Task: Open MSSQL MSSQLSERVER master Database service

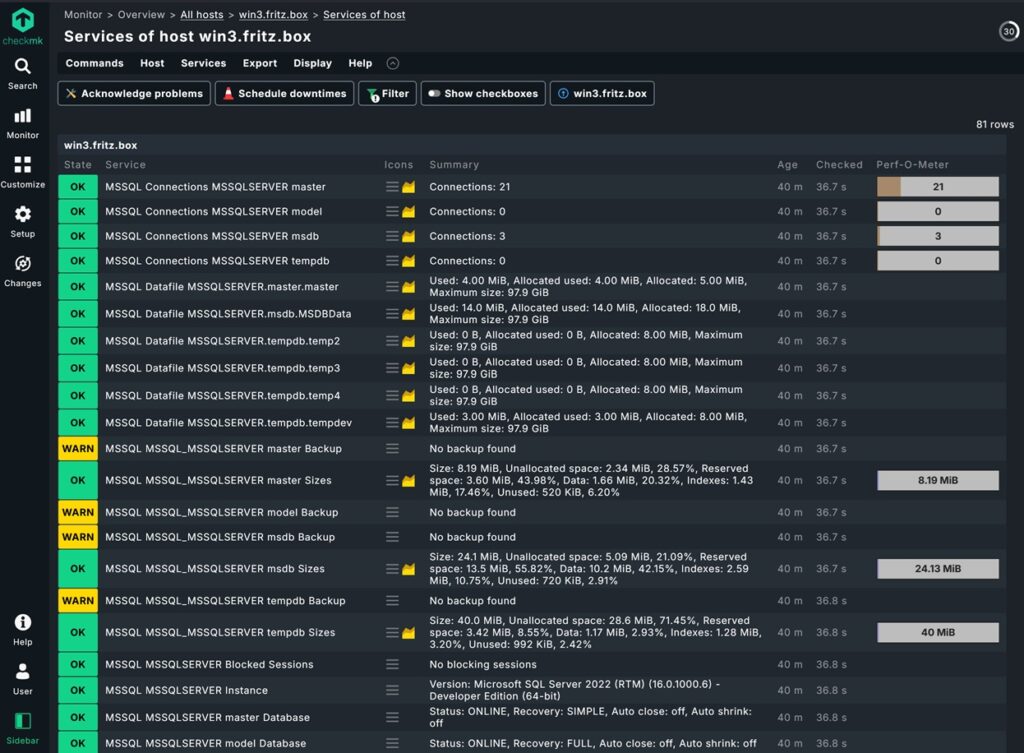Action: tap(208, 717)
